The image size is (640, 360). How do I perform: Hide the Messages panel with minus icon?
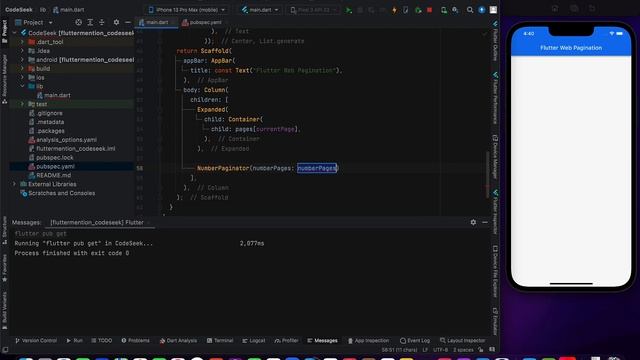click(x=485, y=222)
